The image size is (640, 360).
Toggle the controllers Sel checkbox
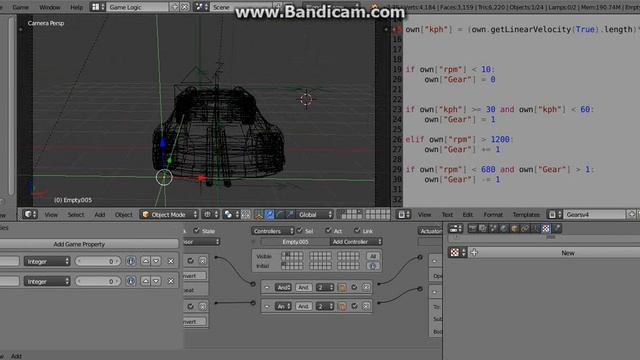(300, 231)
